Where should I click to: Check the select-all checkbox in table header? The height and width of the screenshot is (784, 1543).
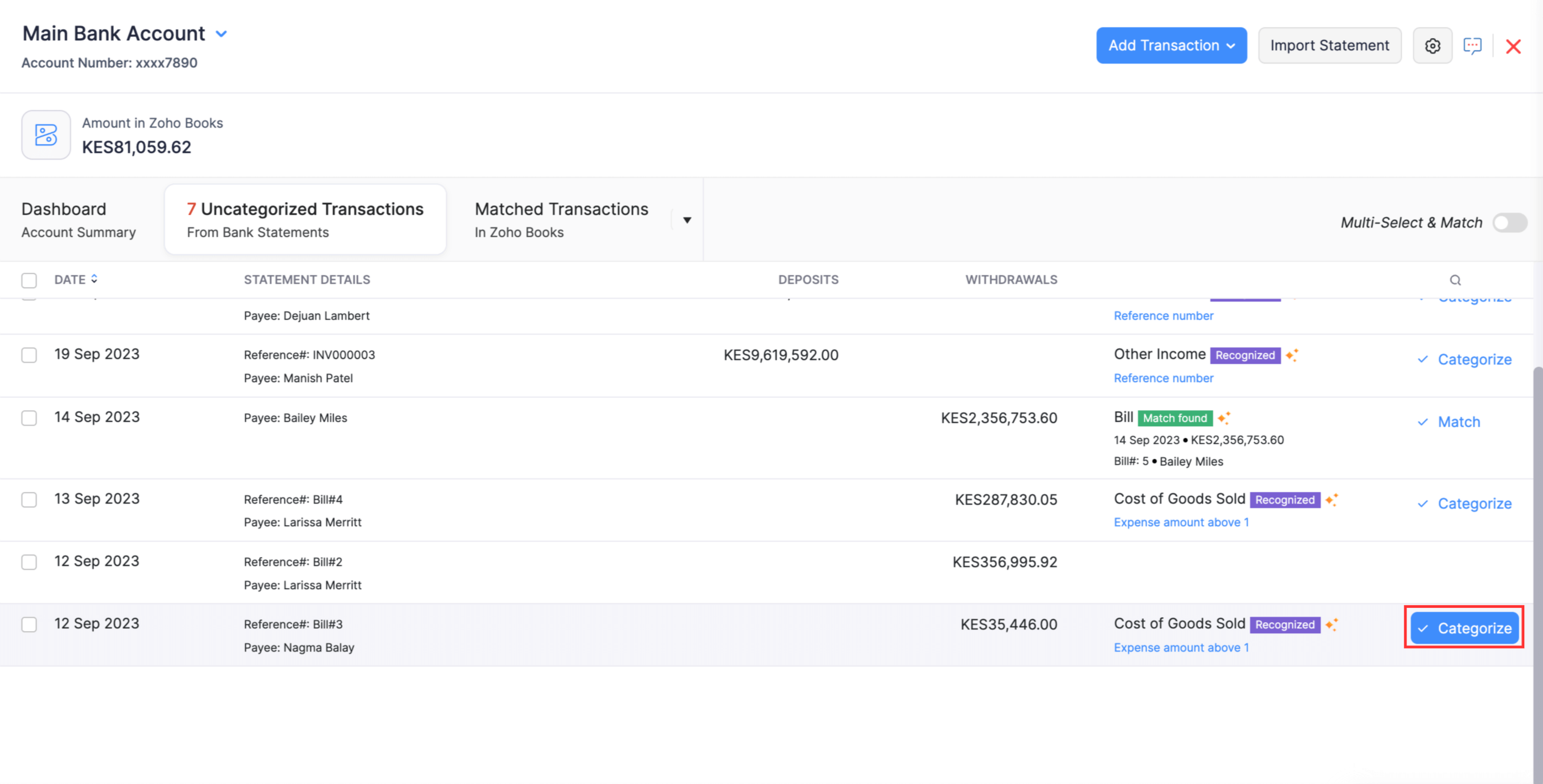(28, 279)
